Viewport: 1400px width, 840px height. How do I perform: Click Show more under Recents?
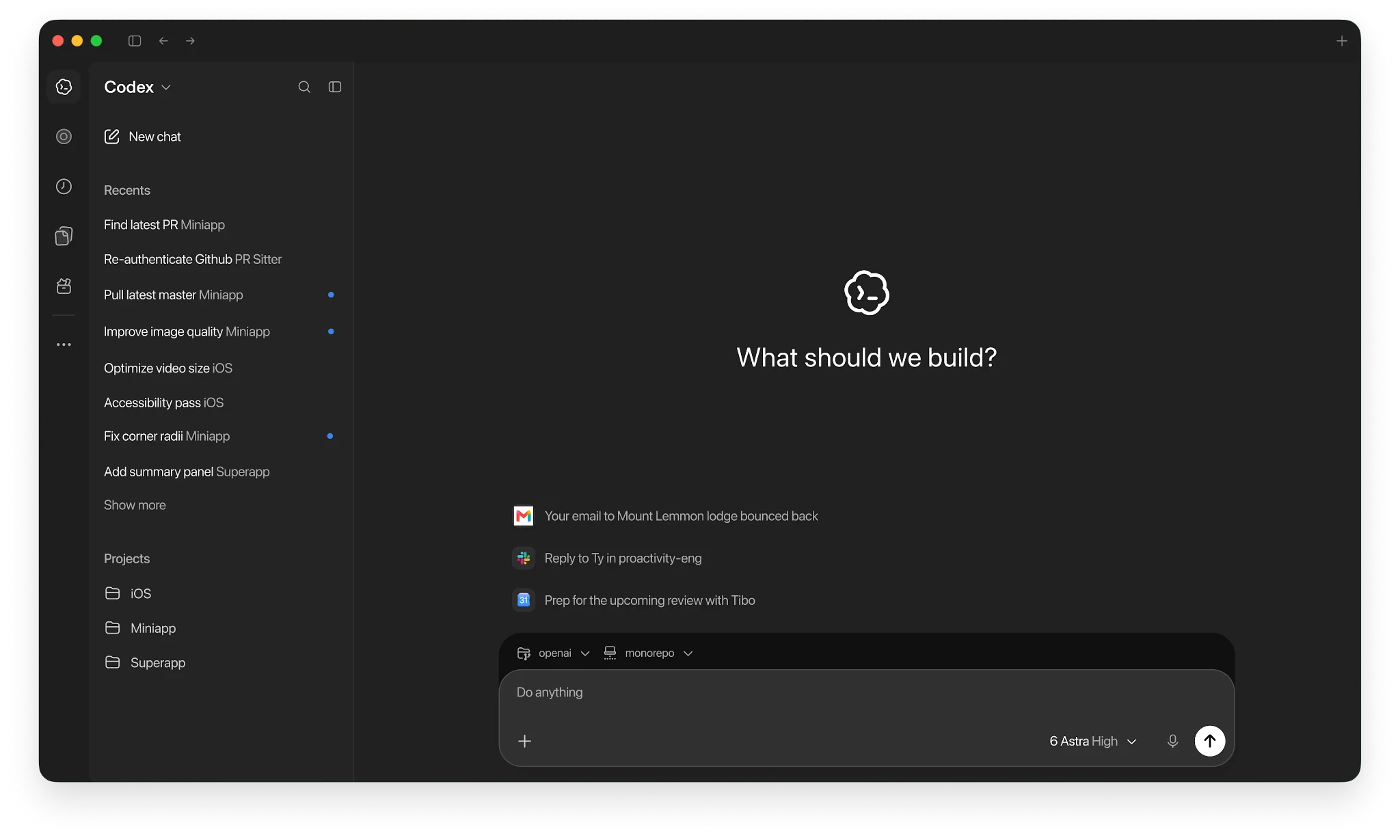click(x=135, y=505)
